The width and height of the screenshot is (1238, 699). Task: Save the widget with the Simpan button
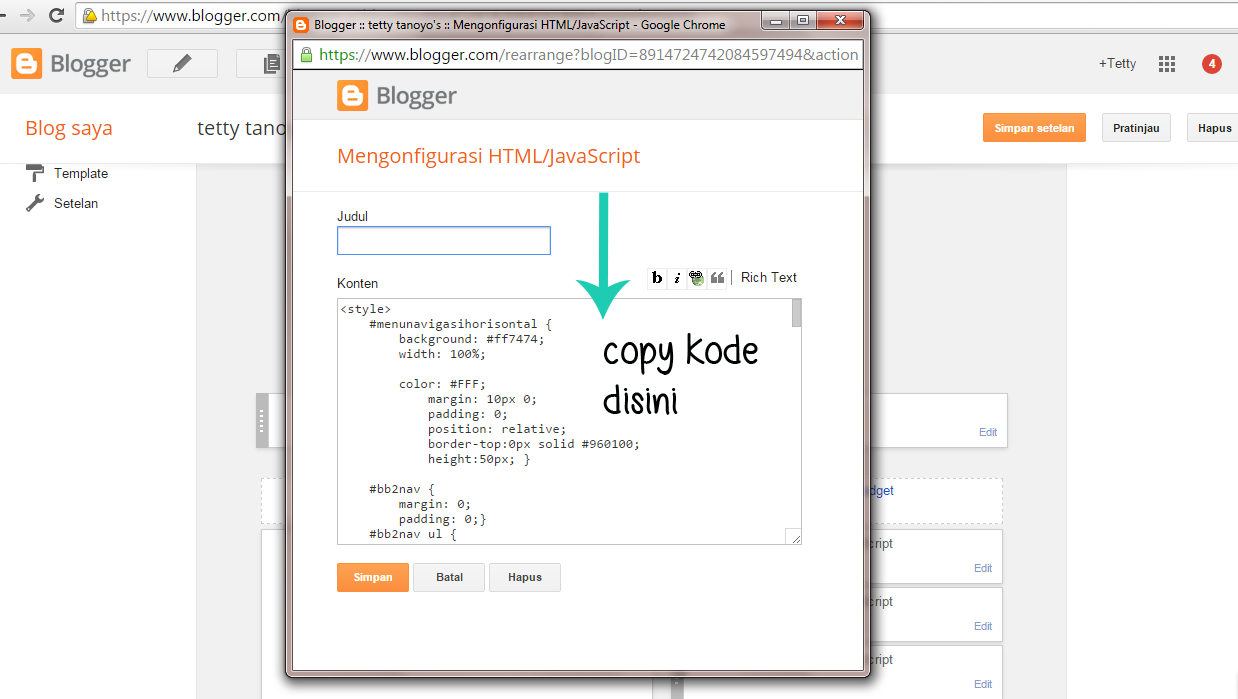(x=373, y=577)
